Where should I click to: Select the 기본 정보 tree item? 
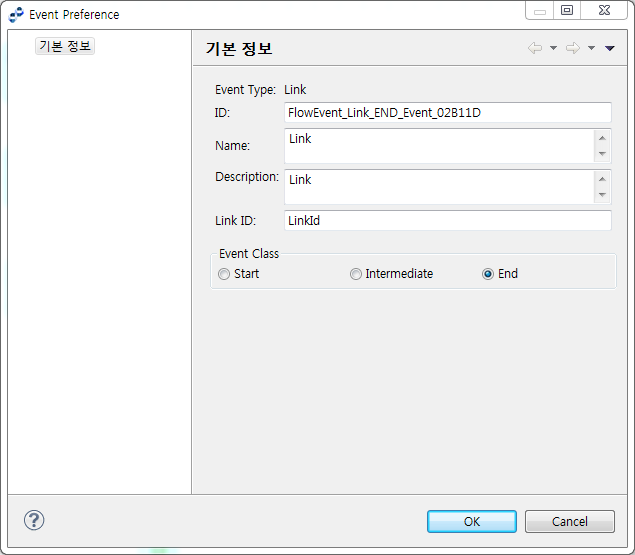coord(65,46)
